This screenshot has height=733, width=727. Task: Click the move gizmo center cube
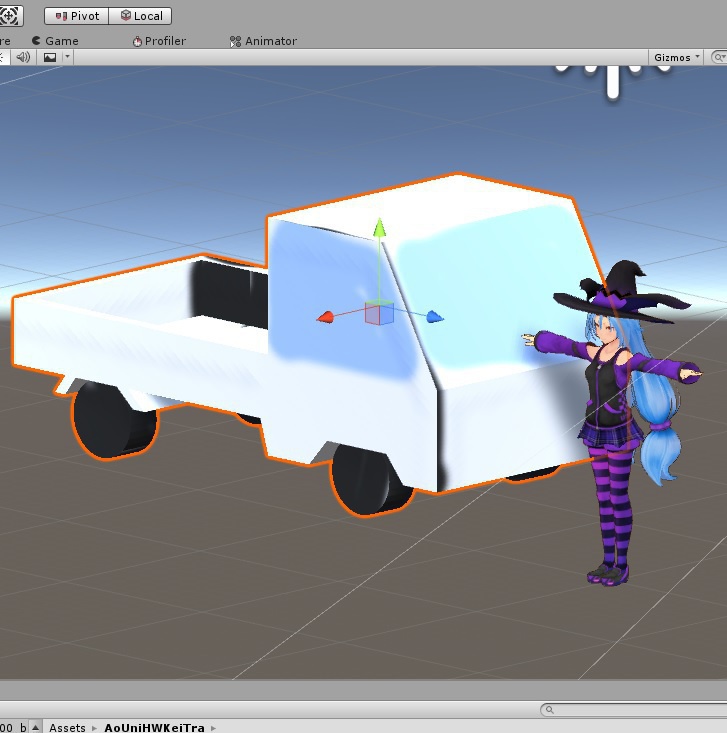coord(379,313)
